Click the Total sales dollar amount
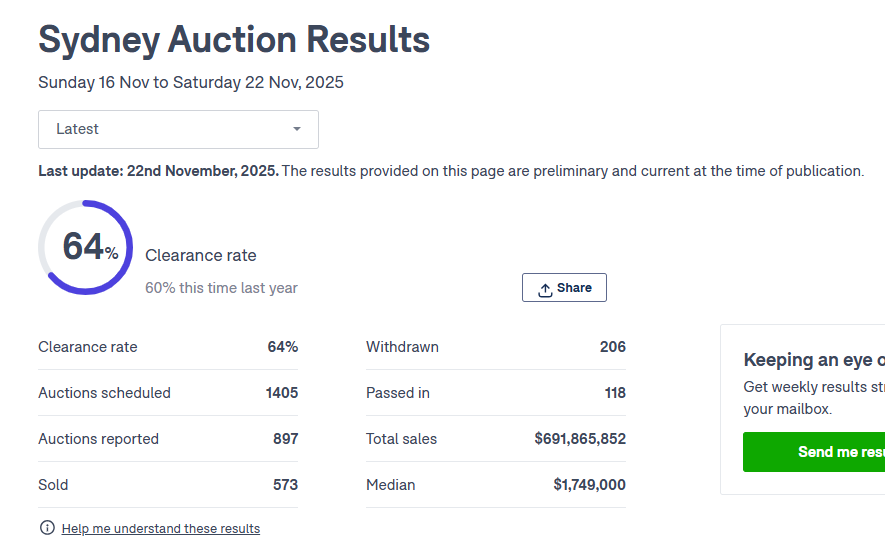The width and height of the screenshot is (885, 560). click(580, 439)
